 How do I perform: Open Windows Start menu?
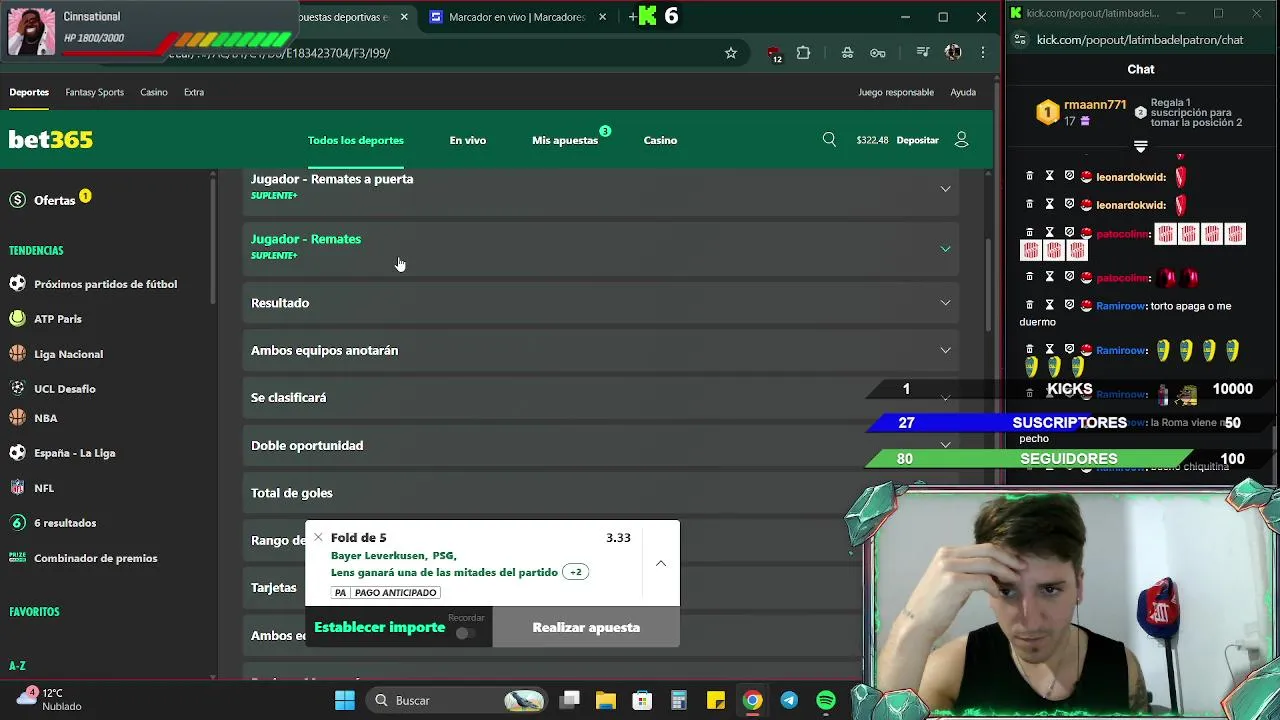click(x=345, y=700)
